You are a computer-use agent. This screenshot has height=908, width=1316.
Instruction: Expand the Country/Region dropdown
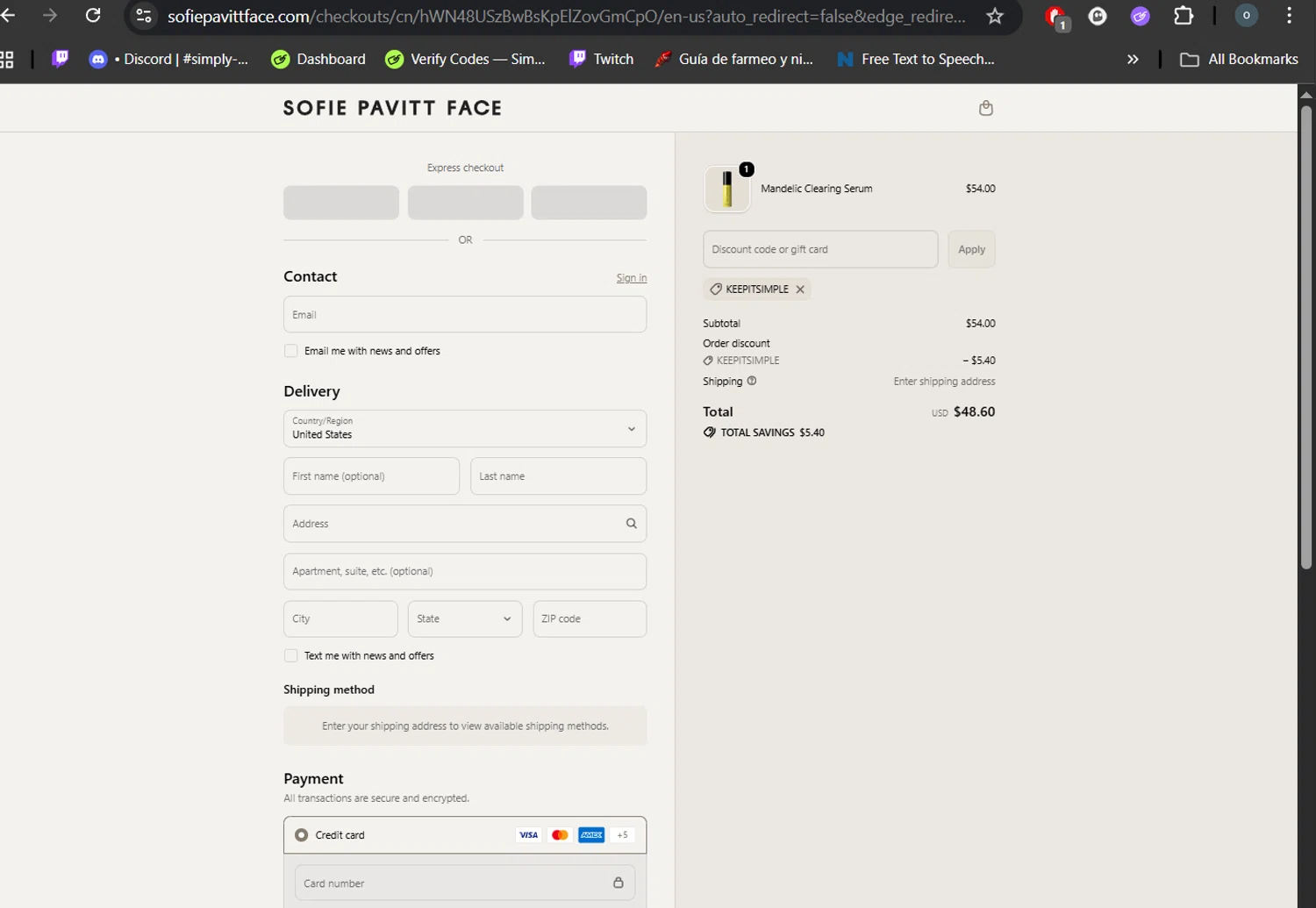[465, 429]
